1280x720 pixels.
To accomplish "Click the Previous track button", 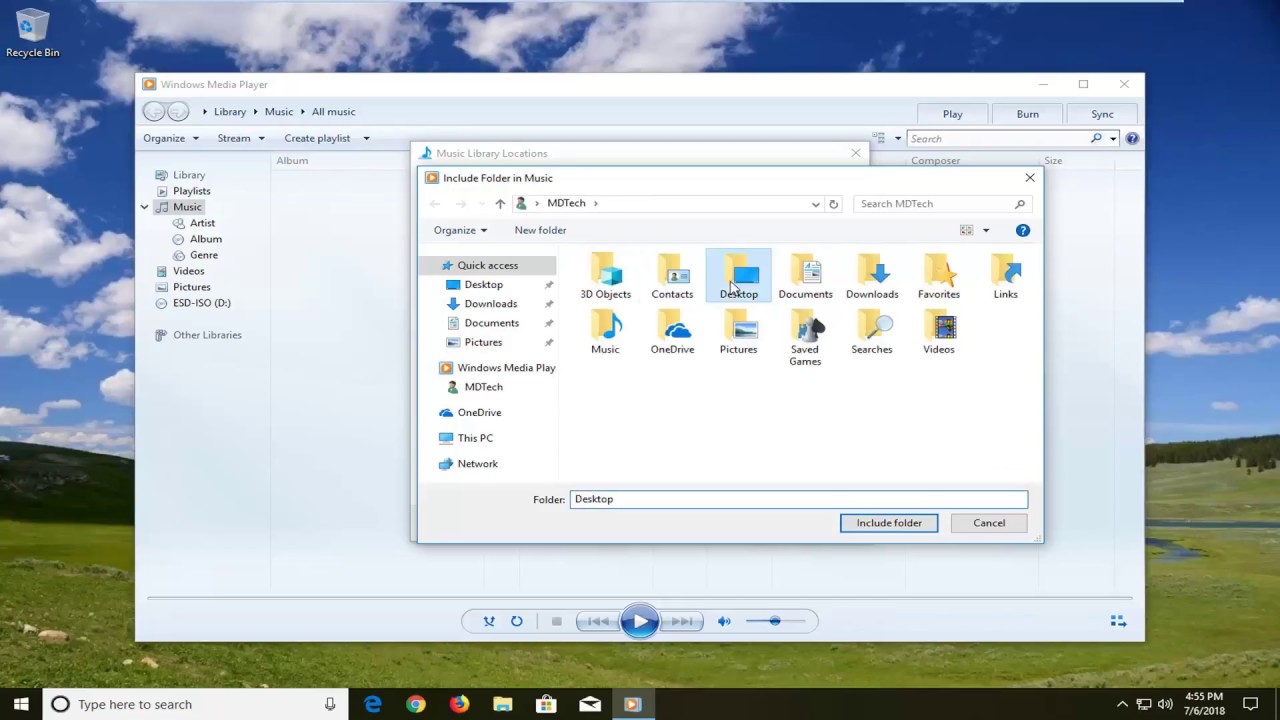I will (598, 621).
